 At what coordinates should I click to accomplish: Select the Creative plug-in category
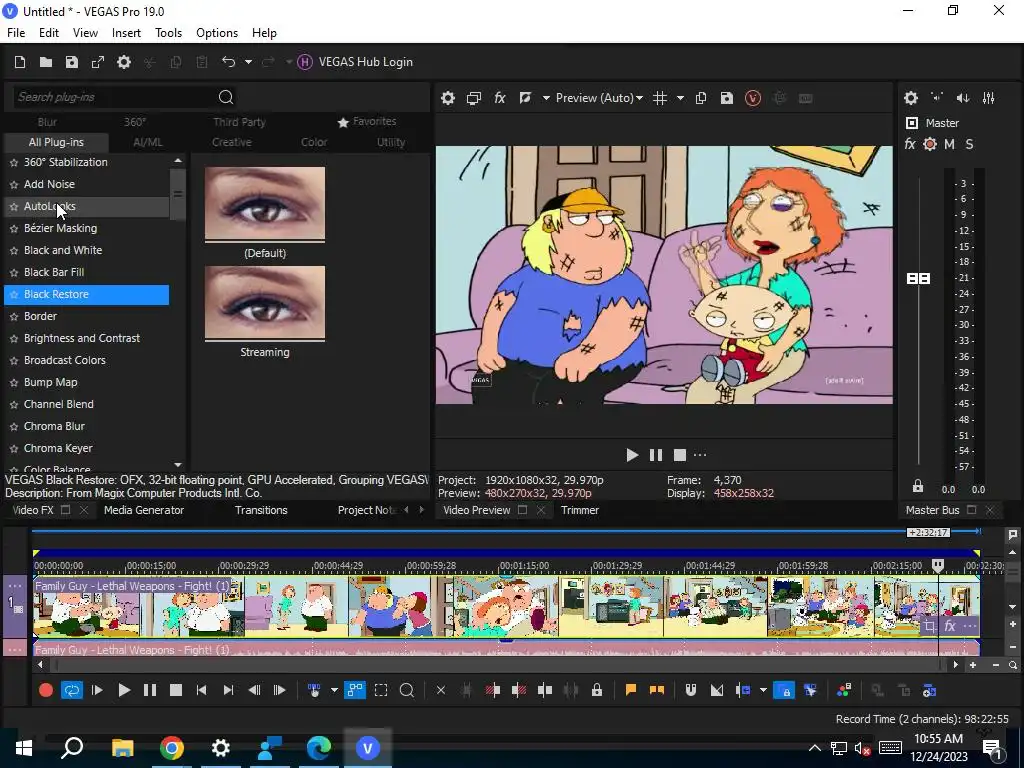tap(231, 142)
